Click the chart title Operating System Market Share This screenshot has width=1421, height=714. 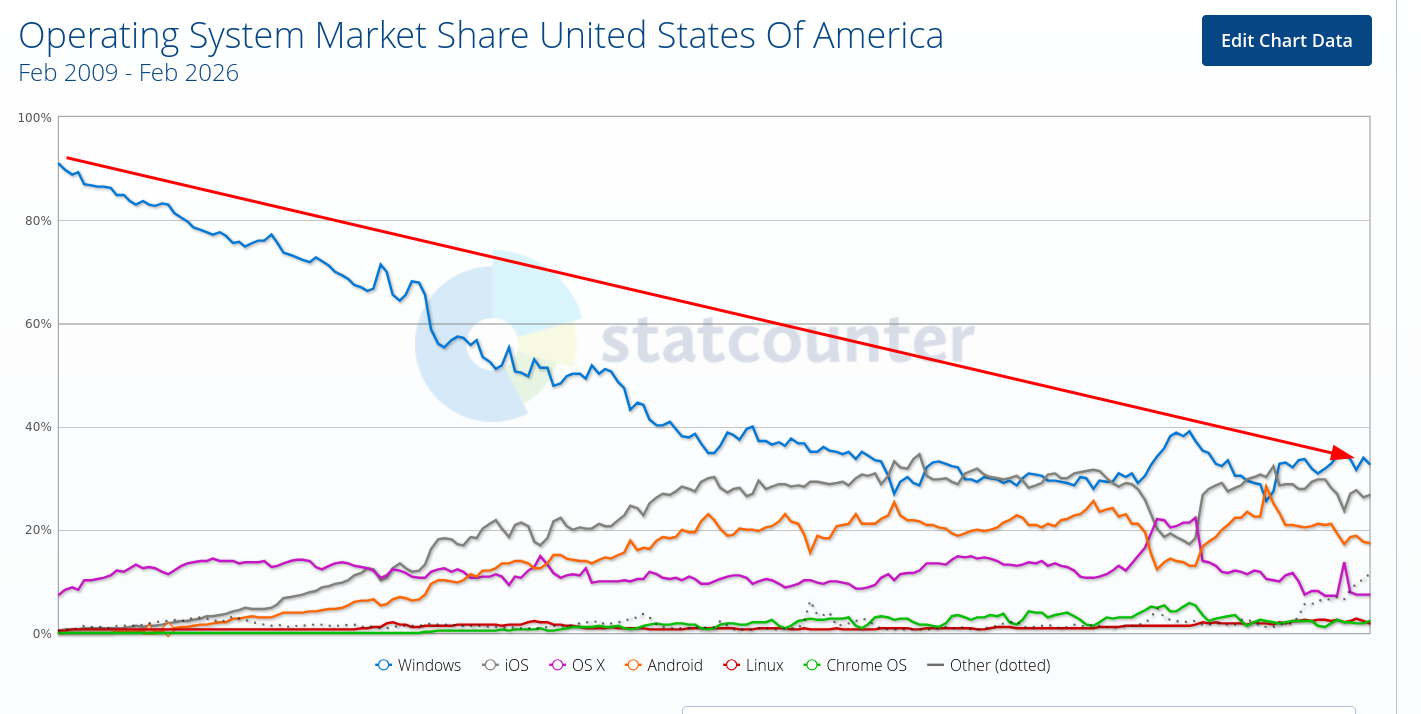coord(480,35)
